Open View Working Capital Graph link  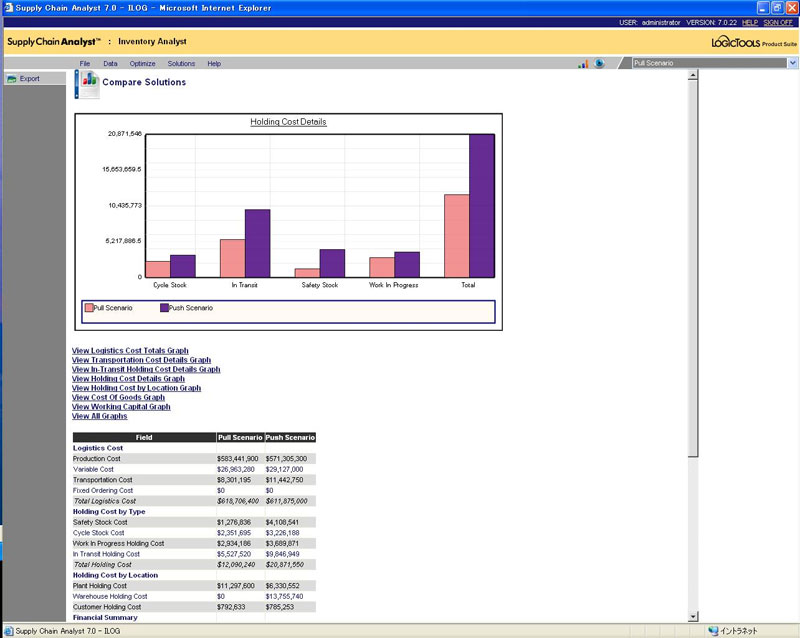coord(121,407)
